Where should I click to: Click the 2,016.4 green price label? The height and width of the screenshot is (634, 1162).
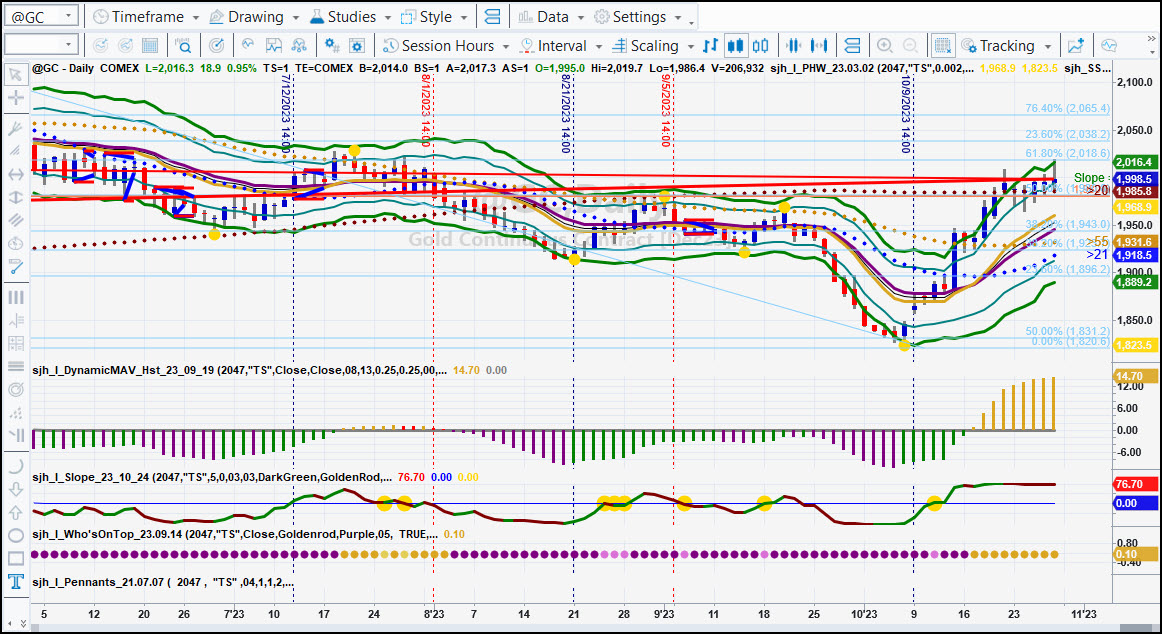point(1134,162)
